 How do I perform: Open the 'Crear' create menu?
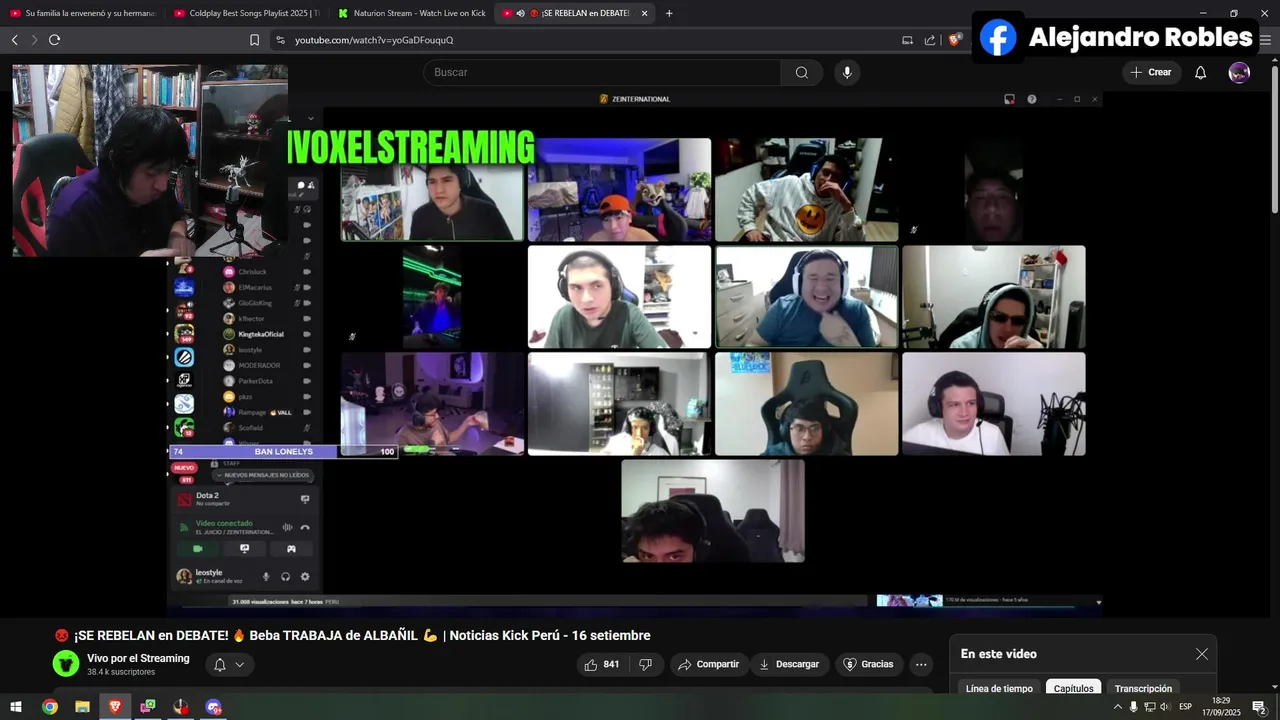[1151, 72]
